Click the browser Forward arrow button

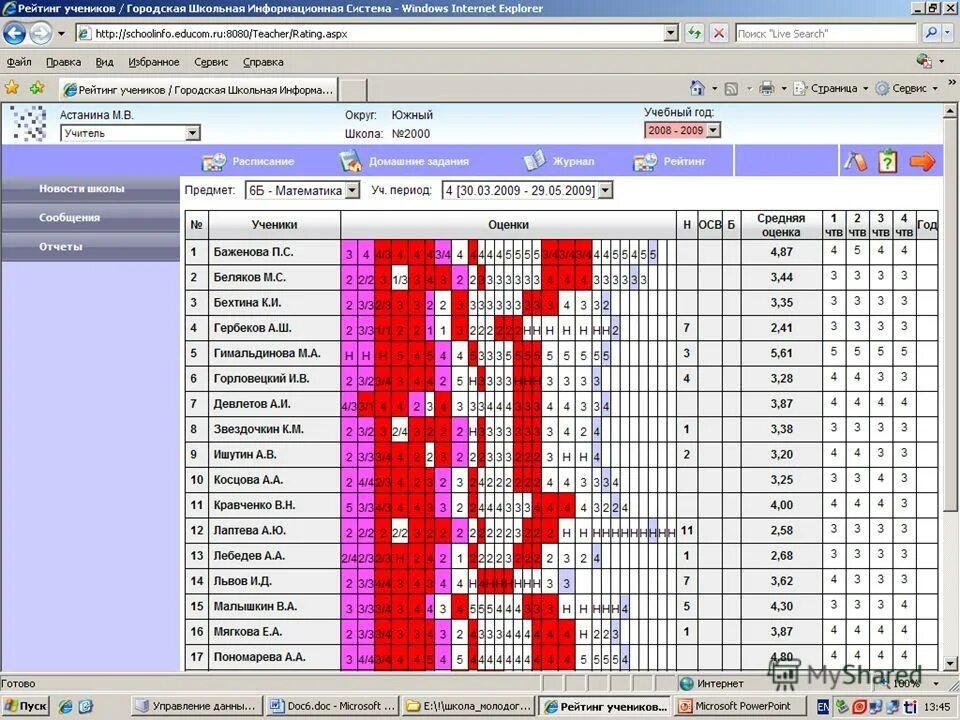tap(40, 33)
